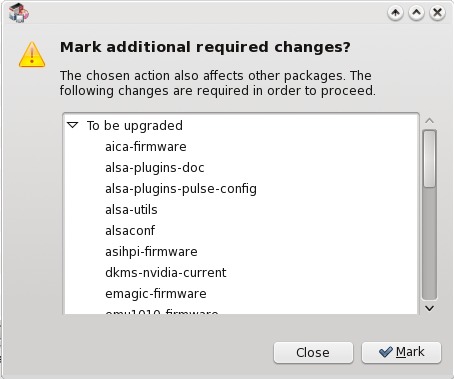The image size is (454, 379).
Task: Select asihpi-firmware package entry
Action: coord(151,252)
